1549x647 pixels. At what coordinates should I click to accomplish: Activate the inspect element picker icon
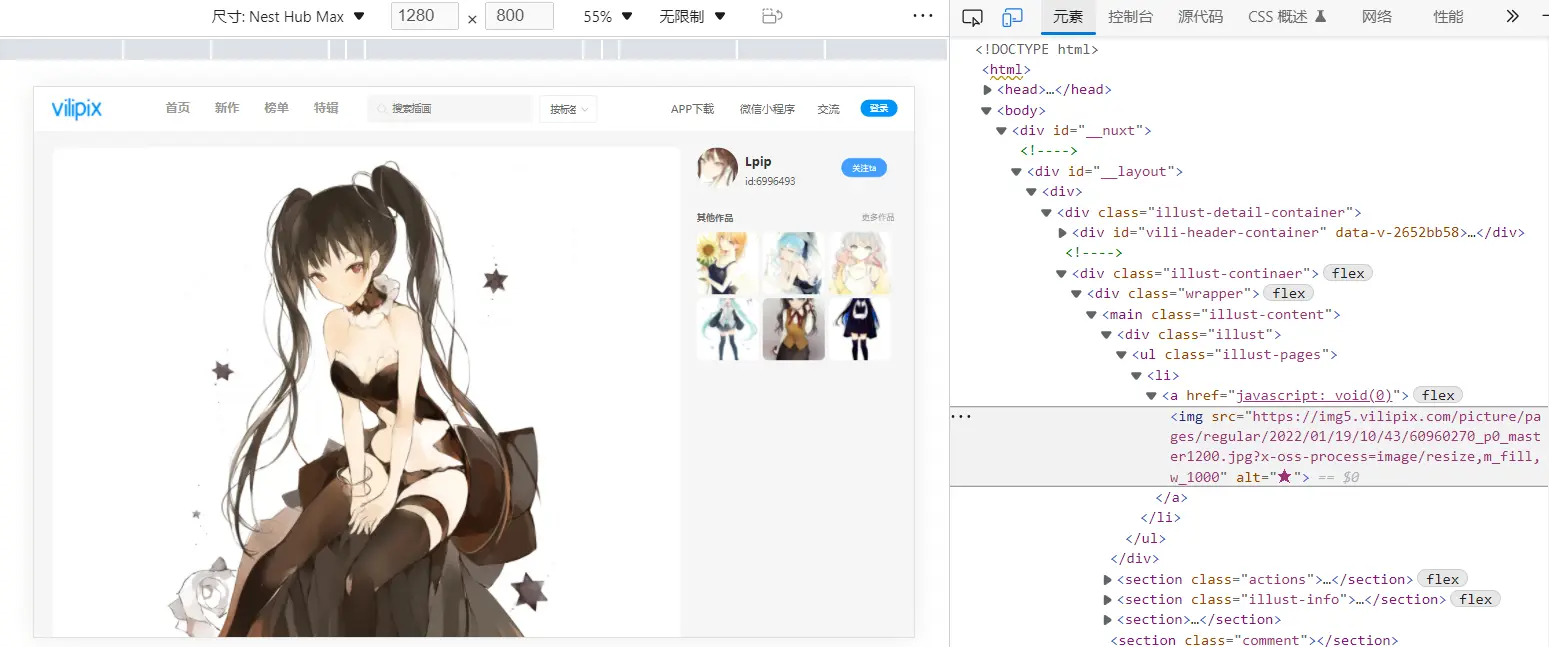click(972, 17)
